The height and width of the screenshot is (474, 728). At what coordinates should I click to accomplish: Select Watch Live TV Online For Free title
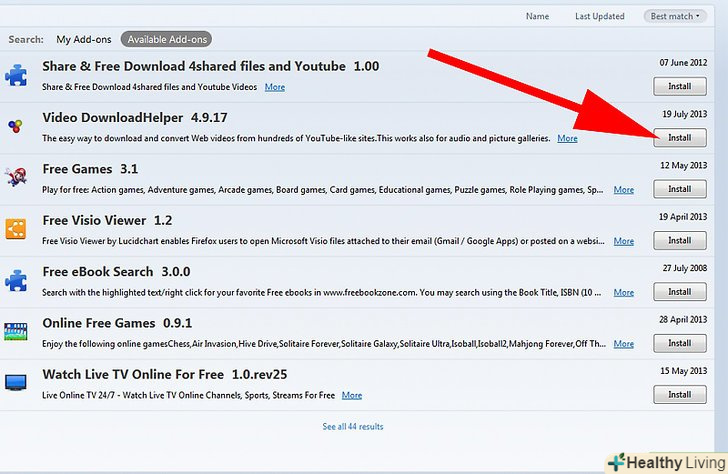click(165, 375)
